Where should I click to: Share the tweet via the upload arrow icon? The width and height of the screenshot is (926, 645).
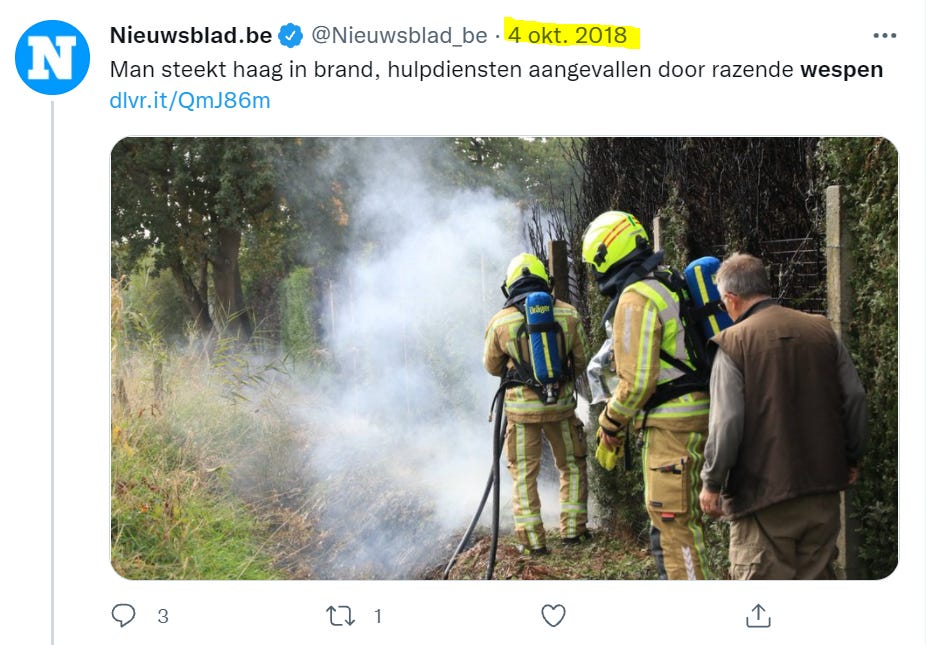pos(758,615)
